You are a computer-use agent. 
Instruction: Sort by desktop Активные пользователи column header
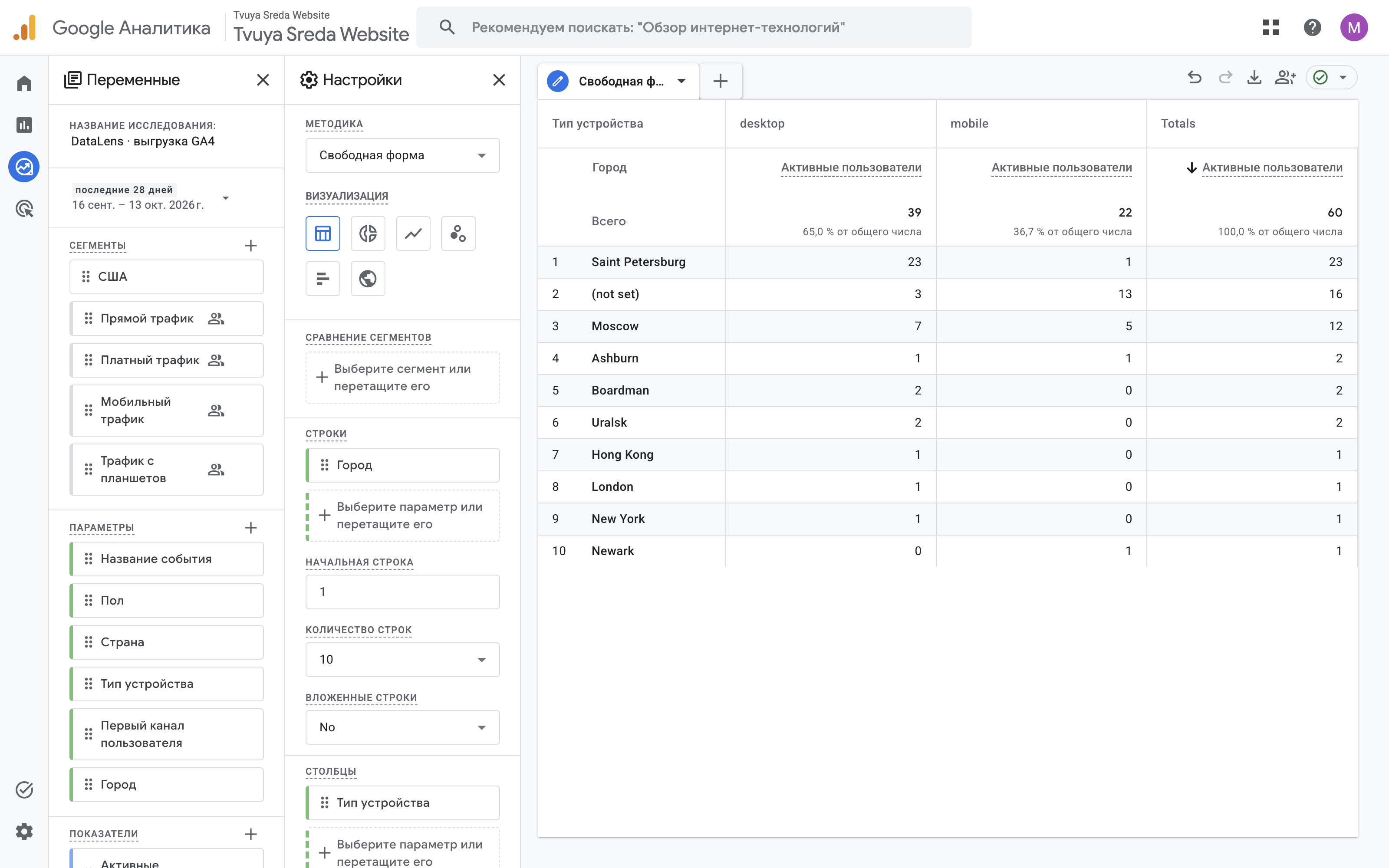[851, 168]
